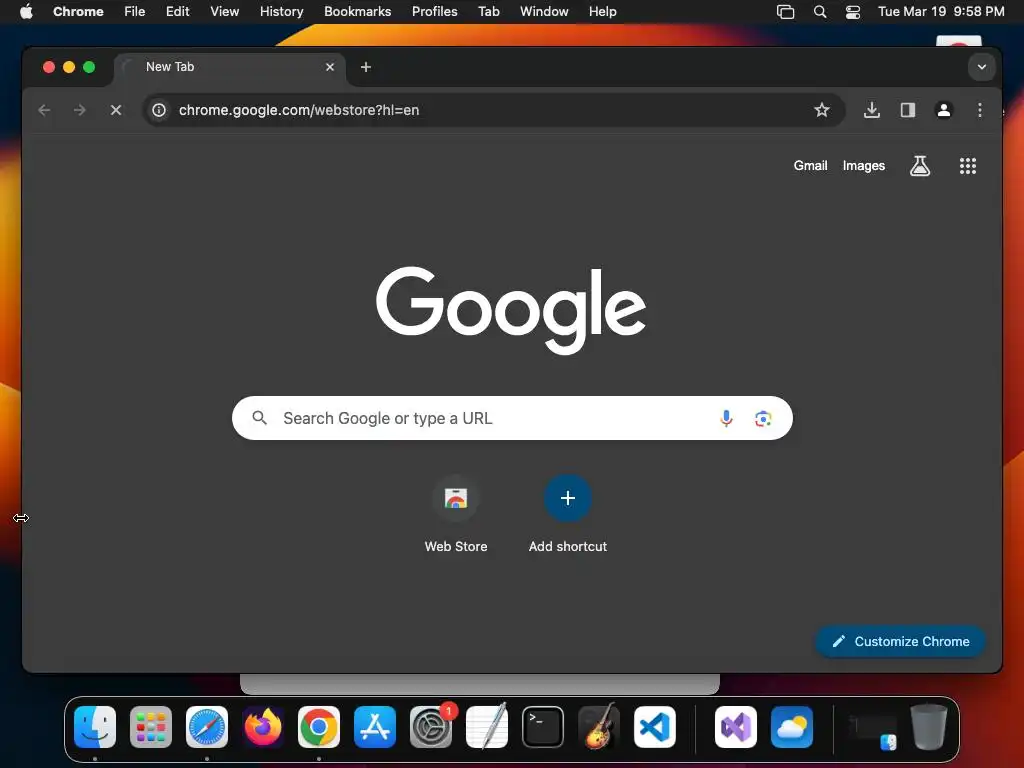Click Chrome icon in the Dock
The width and height of the screenshot is (1024, 768).
pos(319,727)
